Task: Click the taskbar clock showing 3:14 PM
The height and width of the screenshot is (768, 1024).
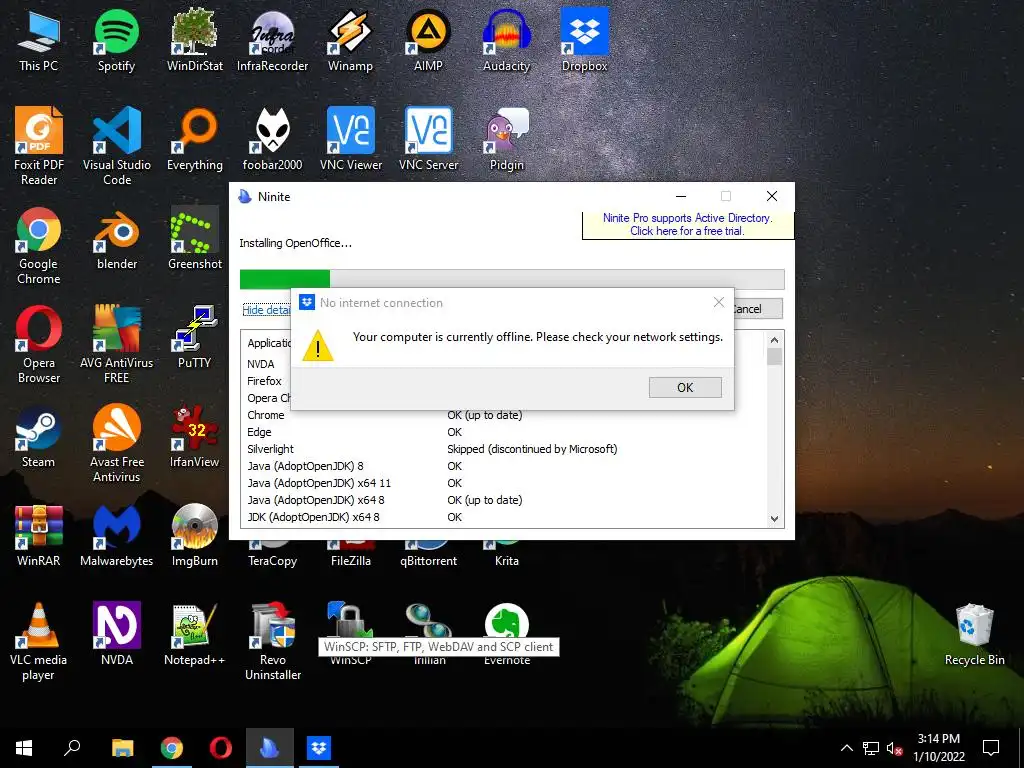Action: pos(938,748)
